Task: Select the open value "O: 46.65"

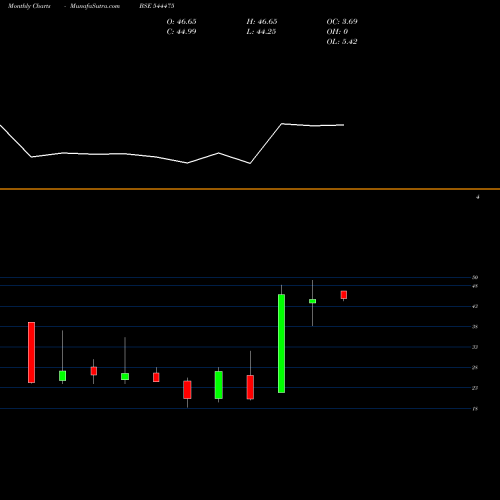Action: coord(181,22)
